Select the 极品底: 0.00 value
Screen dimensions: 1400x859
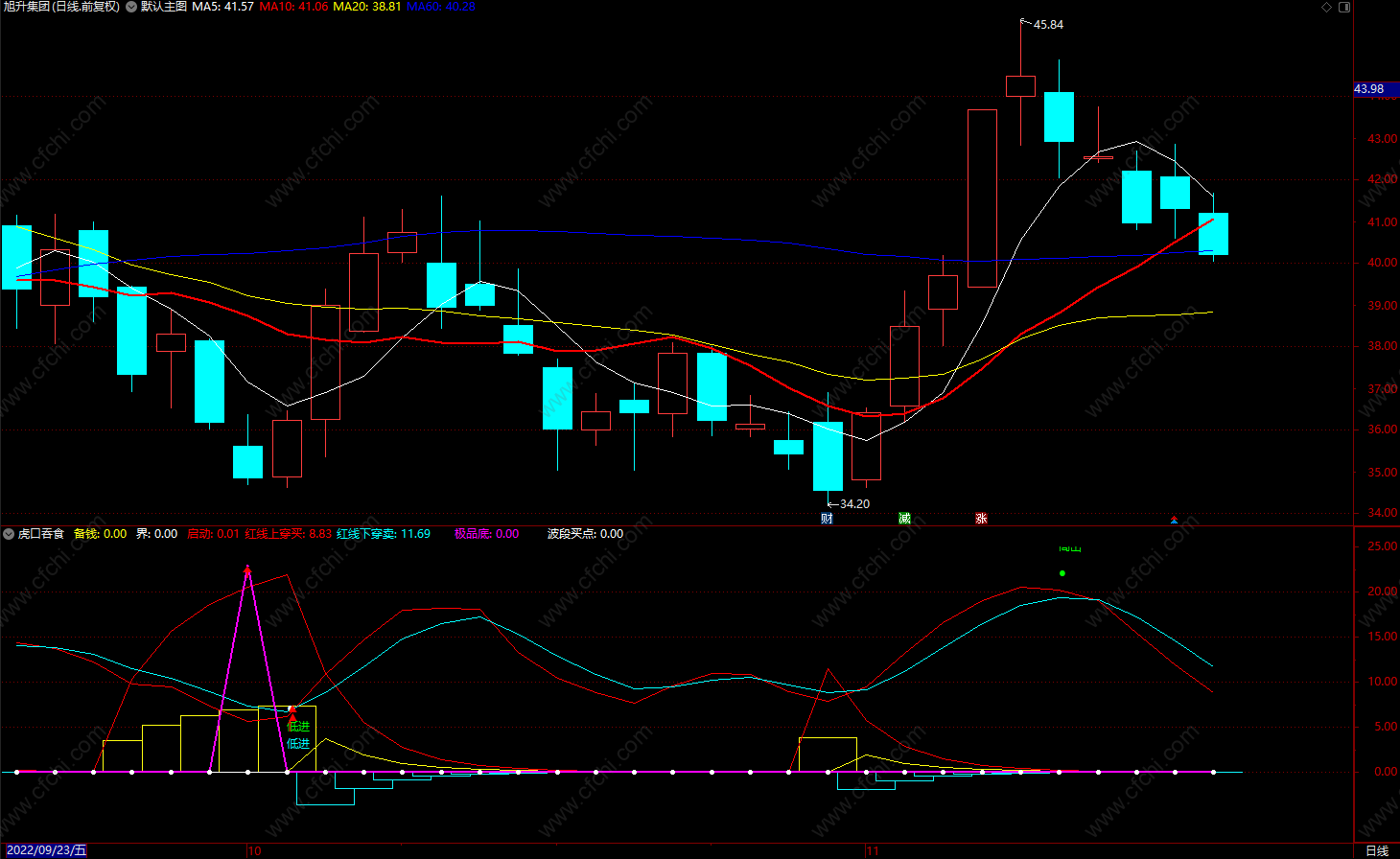coord(486,534)
